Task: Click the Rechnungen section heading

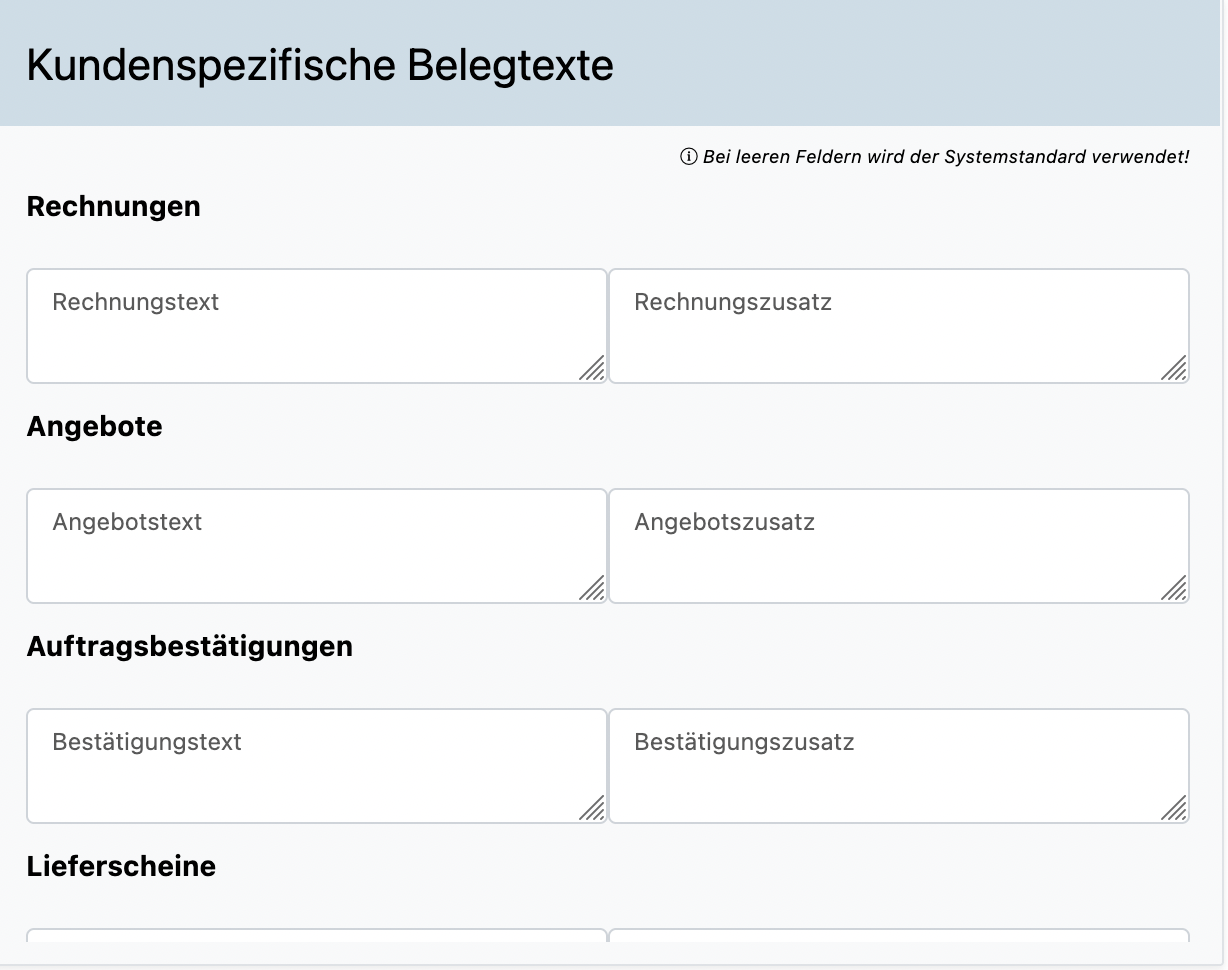Action: coord(113,207)
